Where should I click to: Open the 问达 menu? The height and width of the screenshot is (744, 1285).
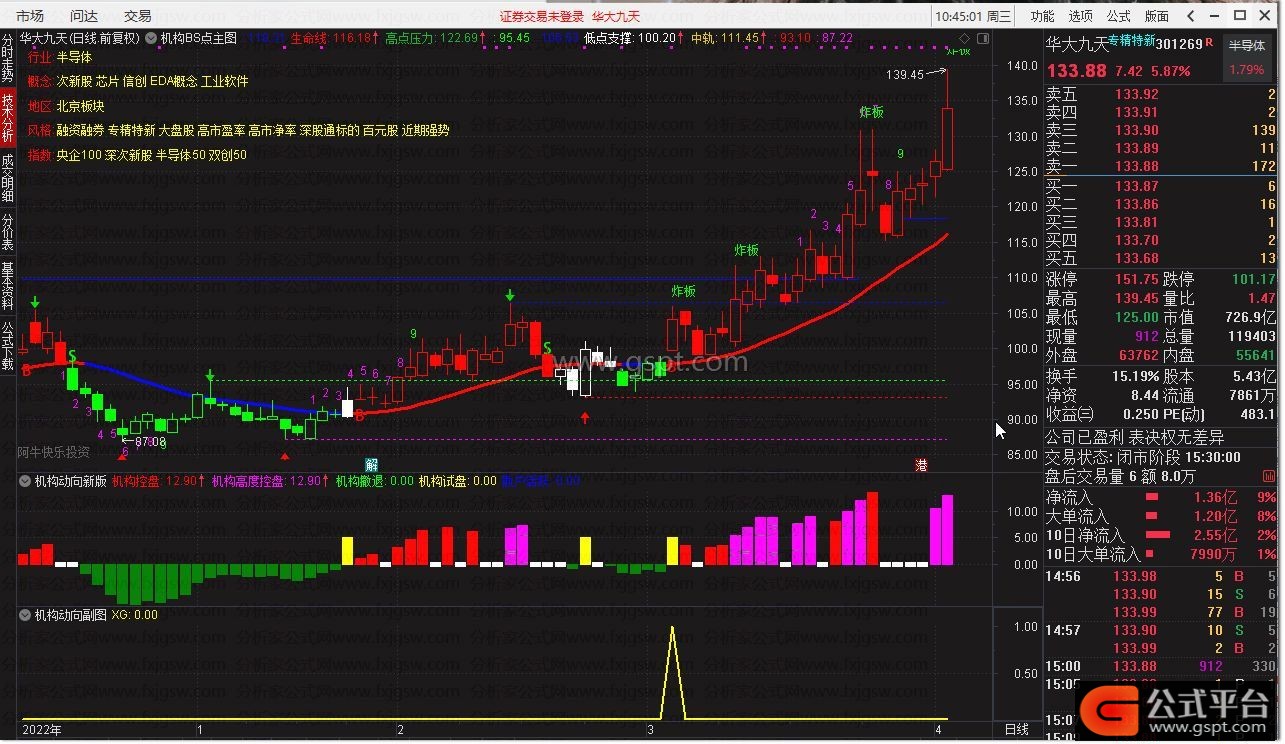(x=84, y=16)
